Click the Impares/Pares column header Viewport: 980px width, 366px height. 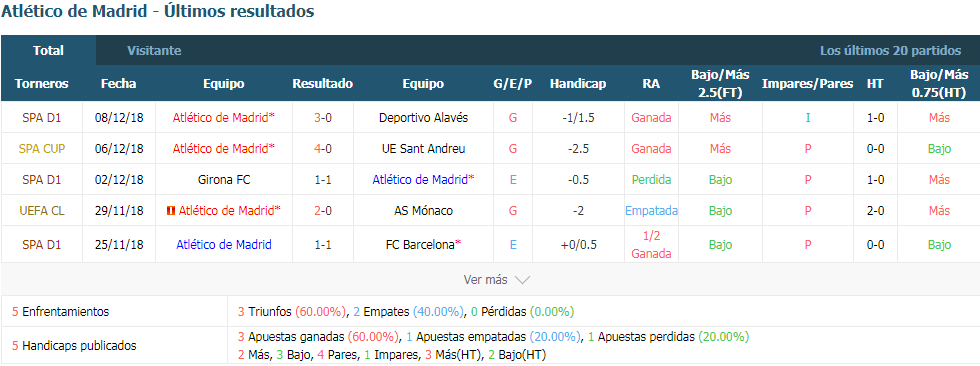coord(808,84)
